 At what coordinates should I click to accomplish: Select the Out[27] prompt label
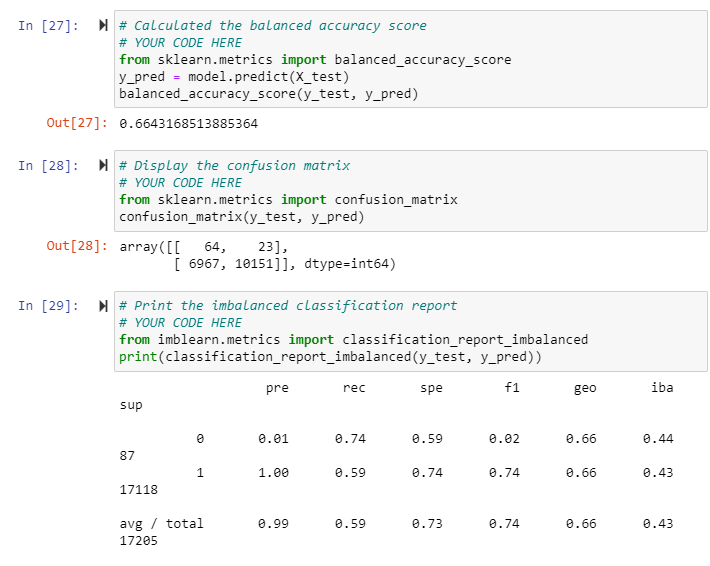coord(77,123)
